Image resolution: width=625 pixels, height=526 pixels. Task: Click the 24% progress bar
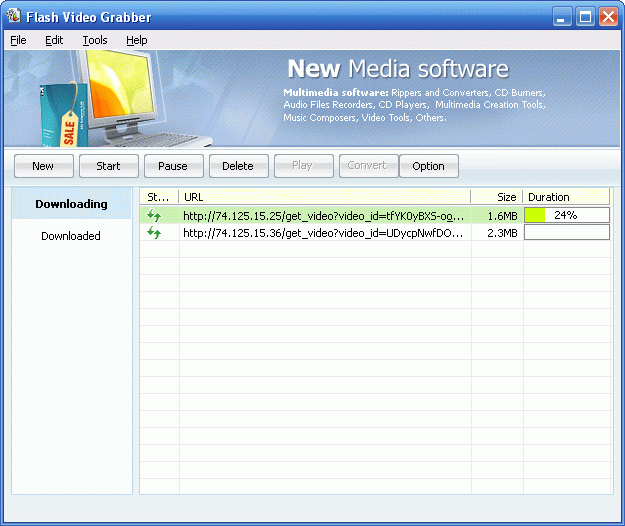point(567,215)
